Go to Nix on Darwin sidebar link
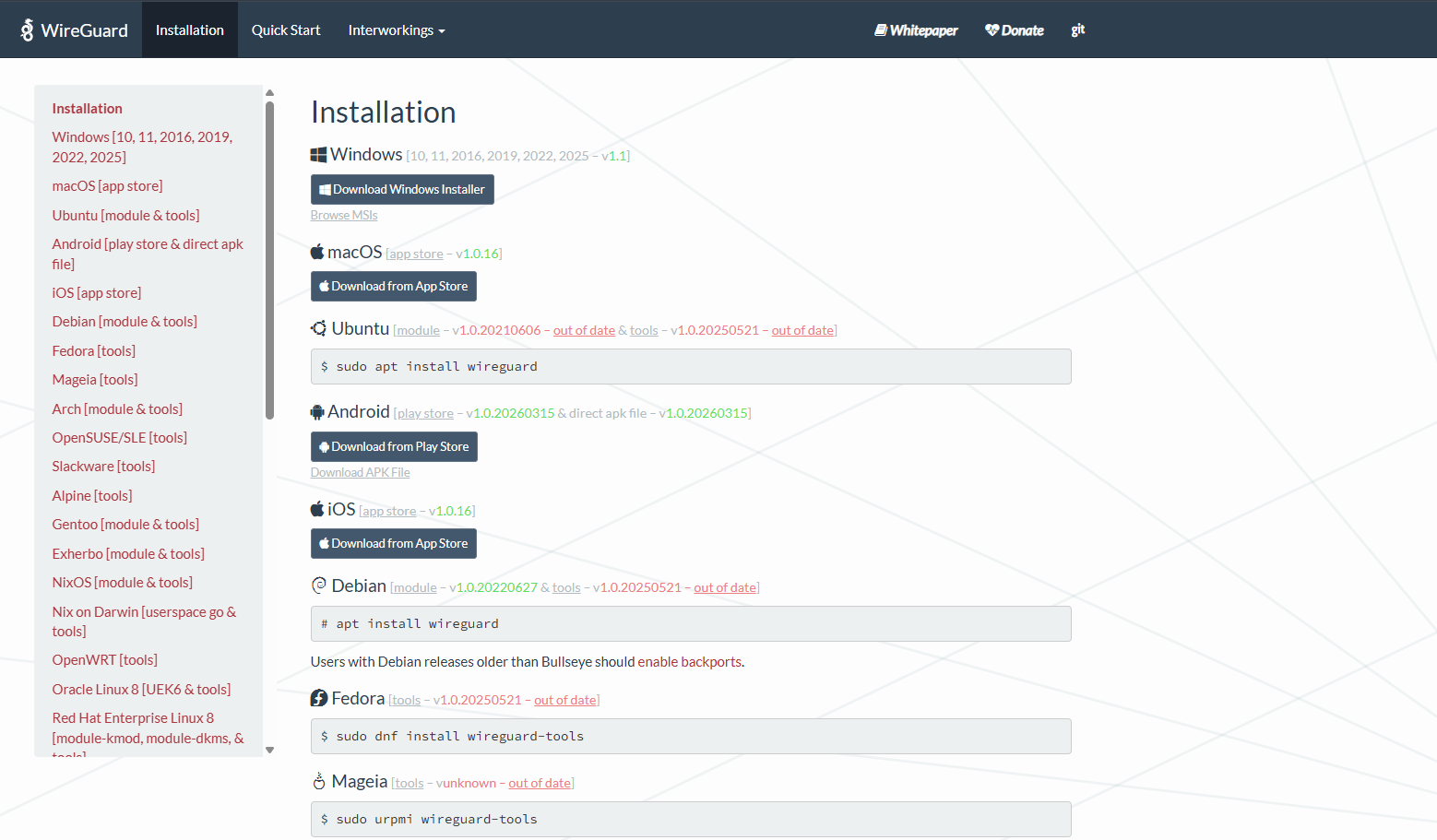 point(144,621)
